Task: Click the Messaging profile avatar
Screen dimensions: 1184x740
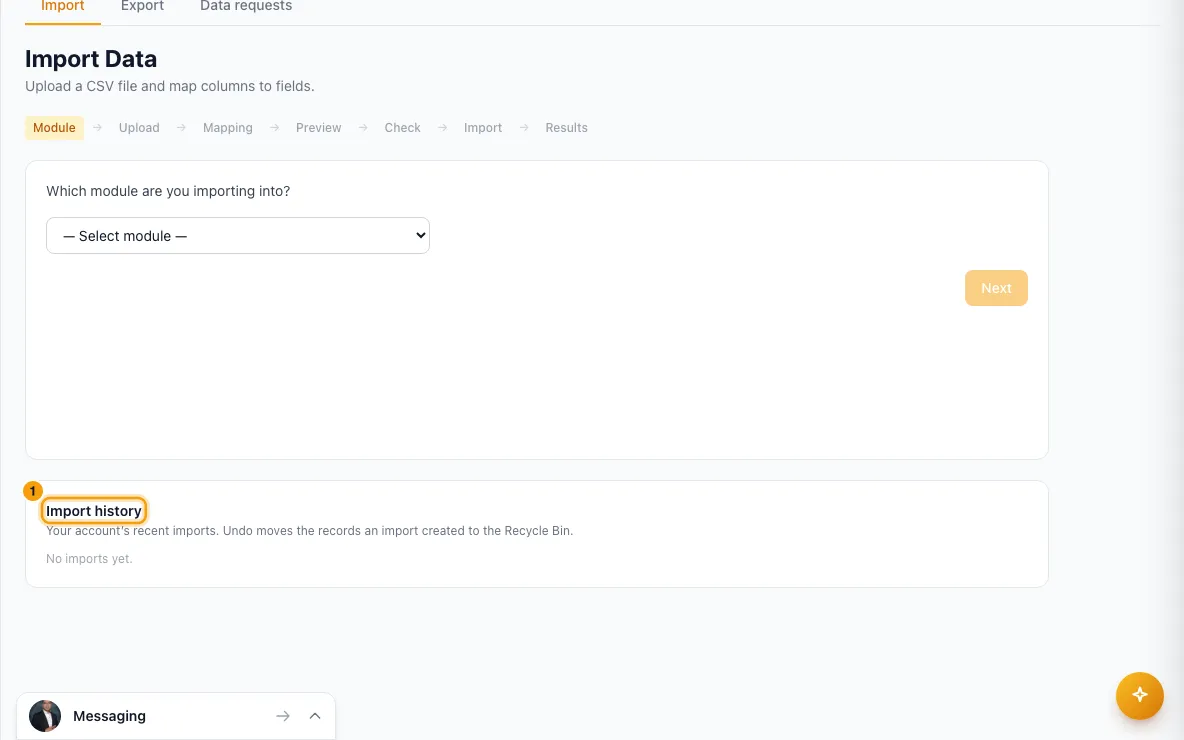Action: [45, 716]
